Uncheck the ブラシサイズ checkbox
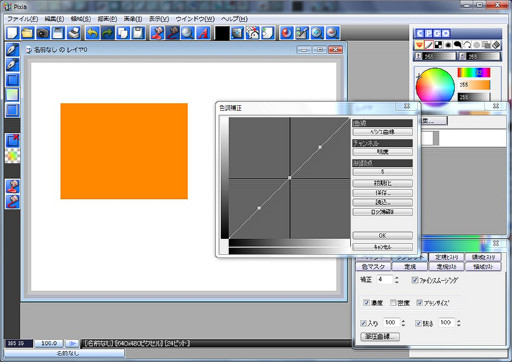The image size is (512, 362). [420, 303]
